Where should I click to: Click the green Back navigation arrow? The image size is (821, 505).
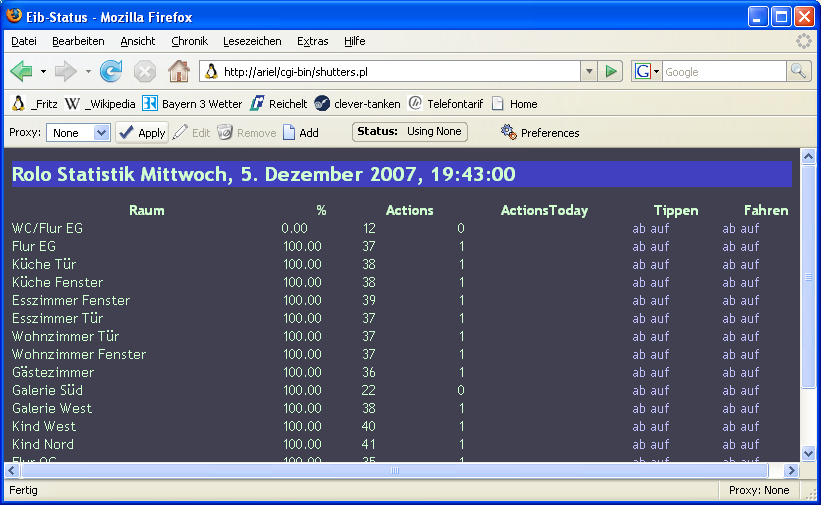point(21,71)
